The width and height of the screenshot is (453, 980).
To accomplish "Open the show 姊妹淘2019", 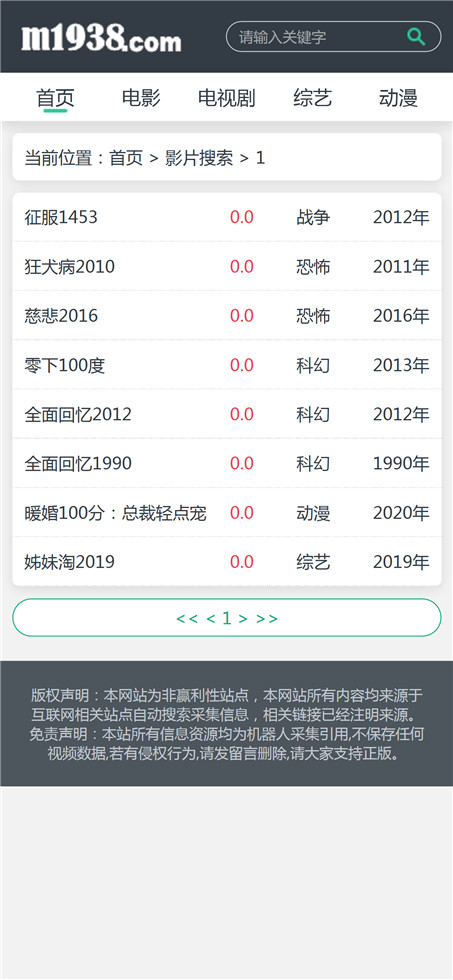I will pyautogui.click(x=69, y=561).
